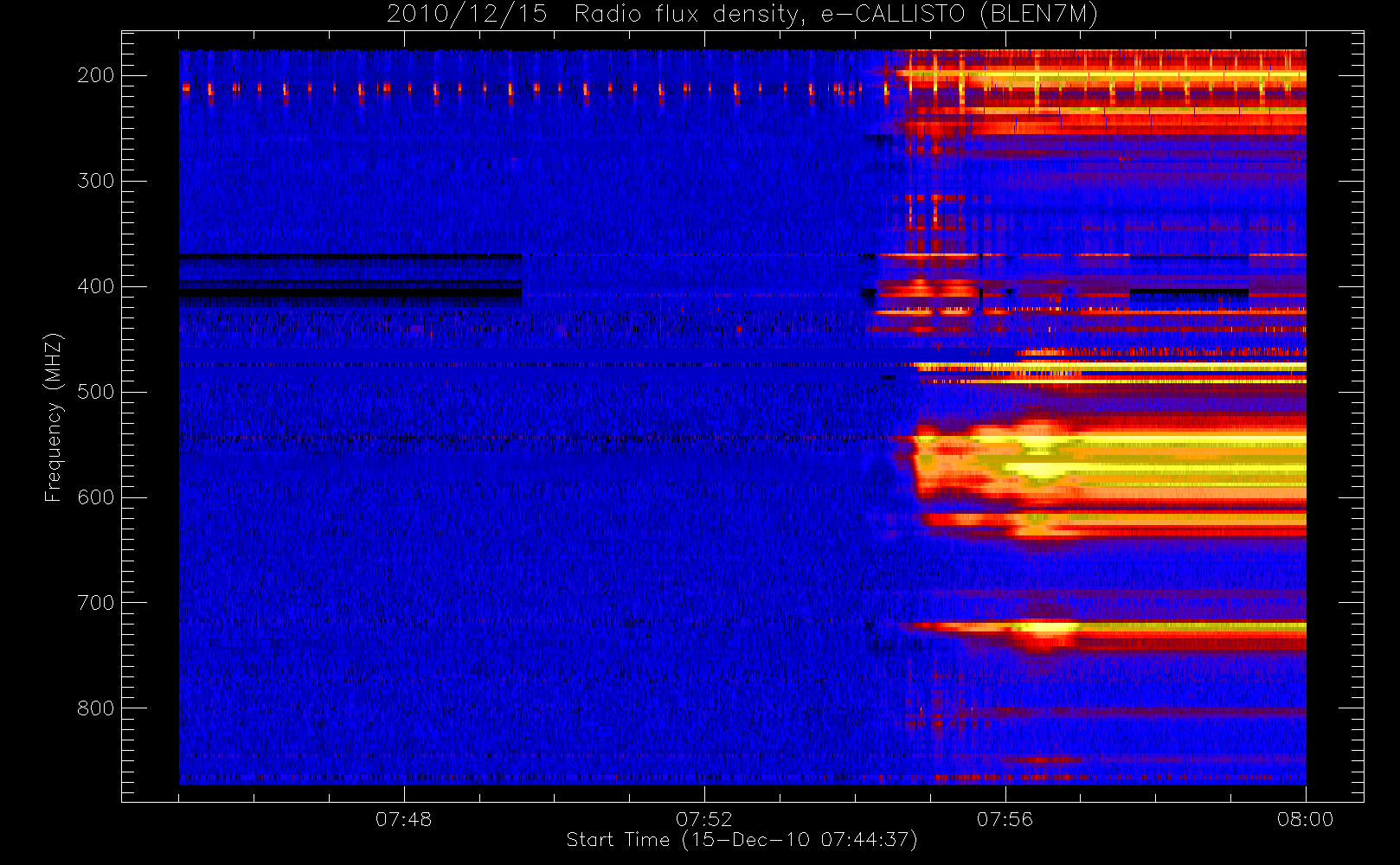Click the 400 frequency tick label
The width and height of the screenshot is (1400, 865).
(x=95, y=286)
